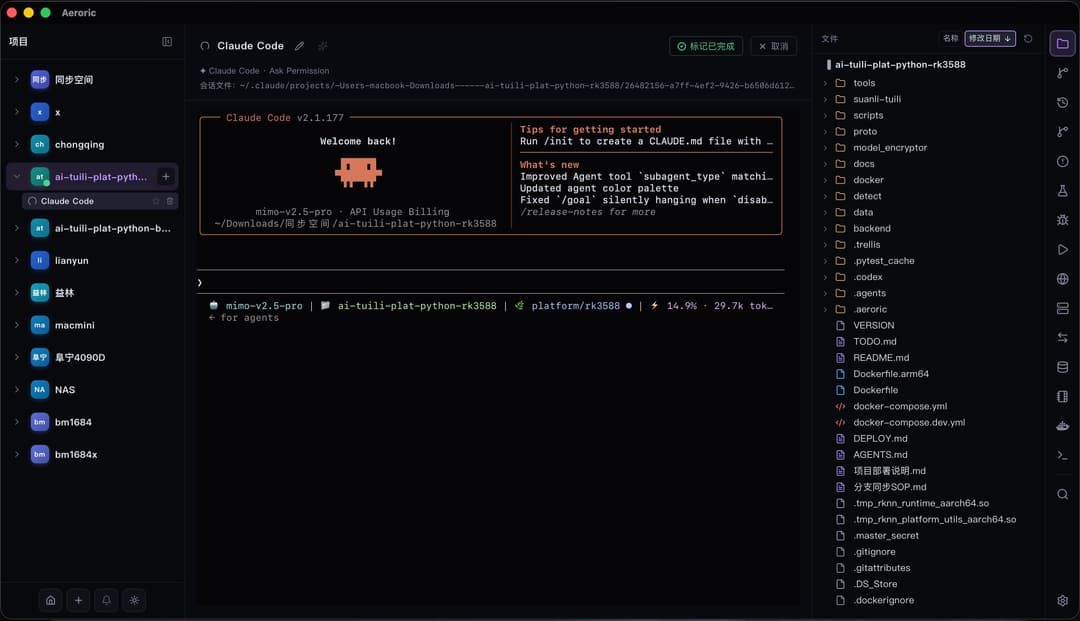Expand the backend folder
The height and width of the screenshot is (621, 1080).
[825, 229]
